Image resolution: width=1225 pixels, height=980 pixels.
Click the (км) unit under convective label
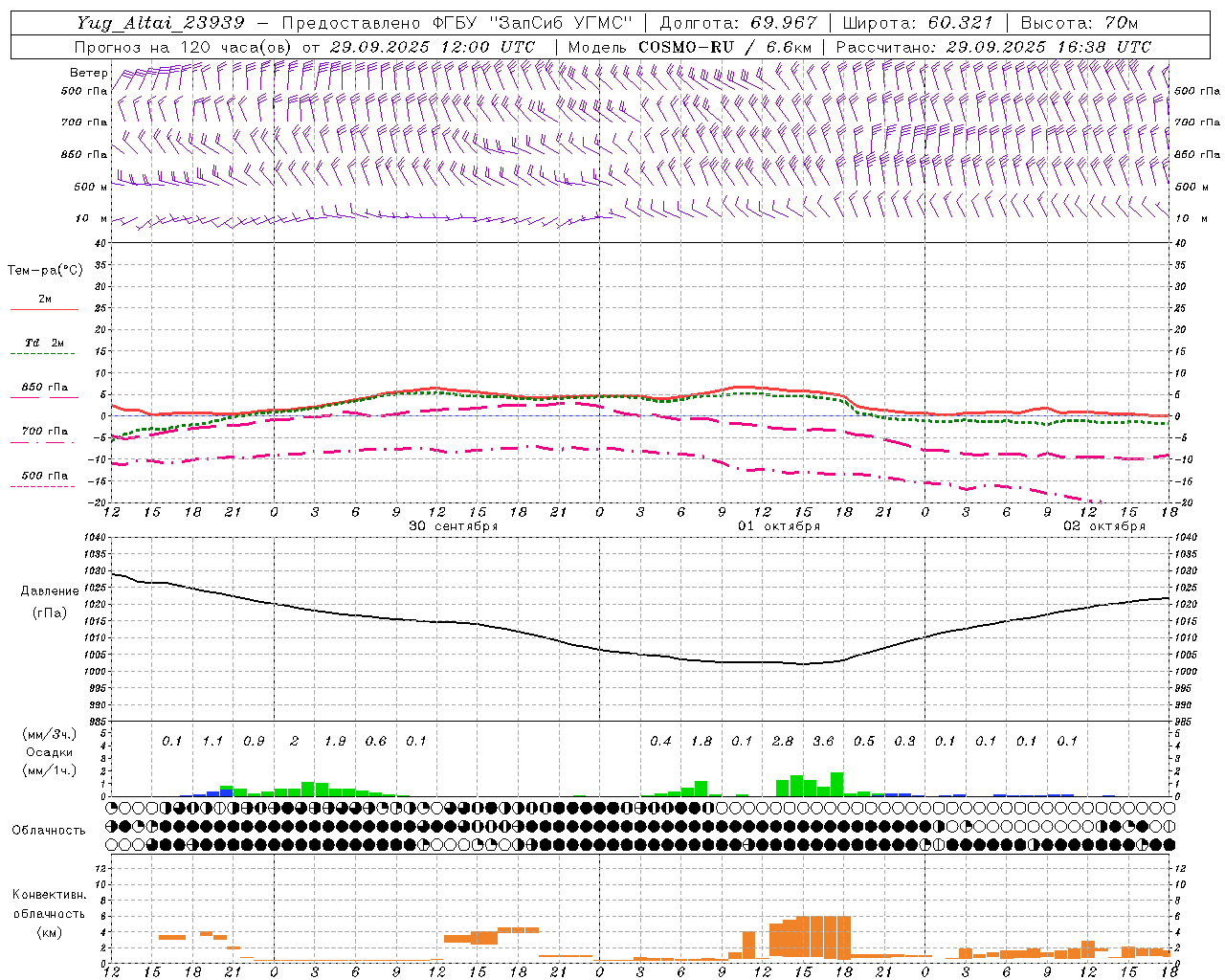tap(49, 932)
